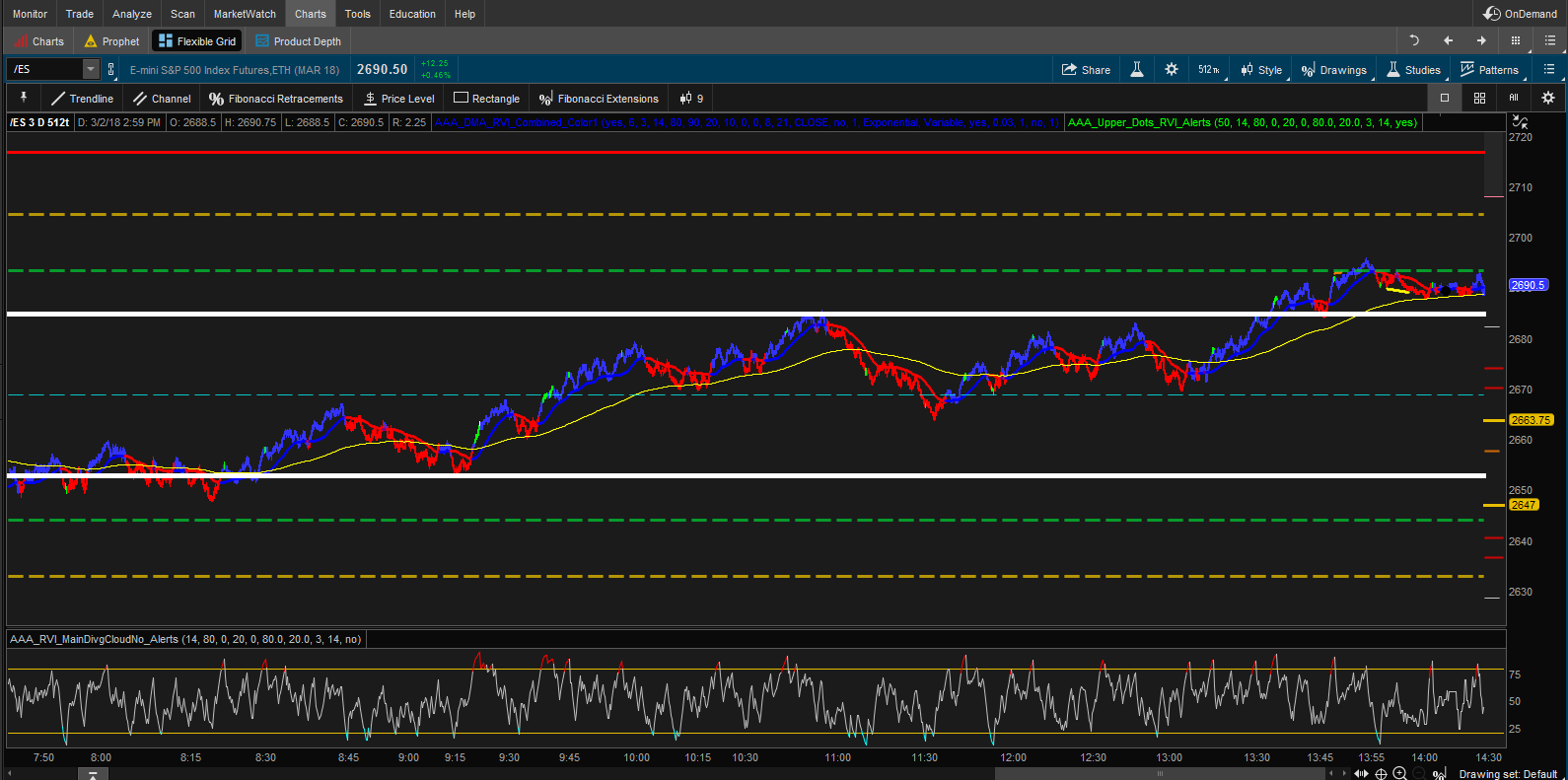Switch to the Flexible Grid sub-tab

click(196, 41)
